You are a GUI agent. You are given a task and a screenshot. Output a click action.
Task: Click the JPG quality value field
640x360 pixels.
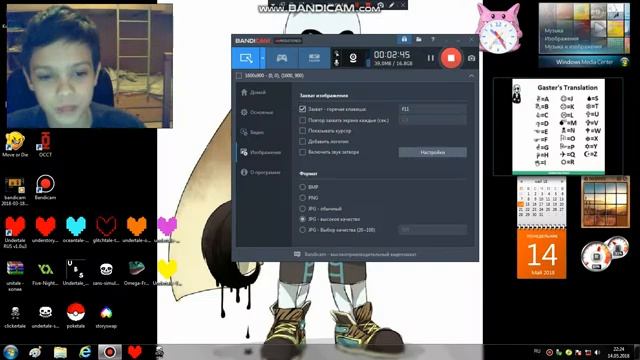(x=433, y=230)
